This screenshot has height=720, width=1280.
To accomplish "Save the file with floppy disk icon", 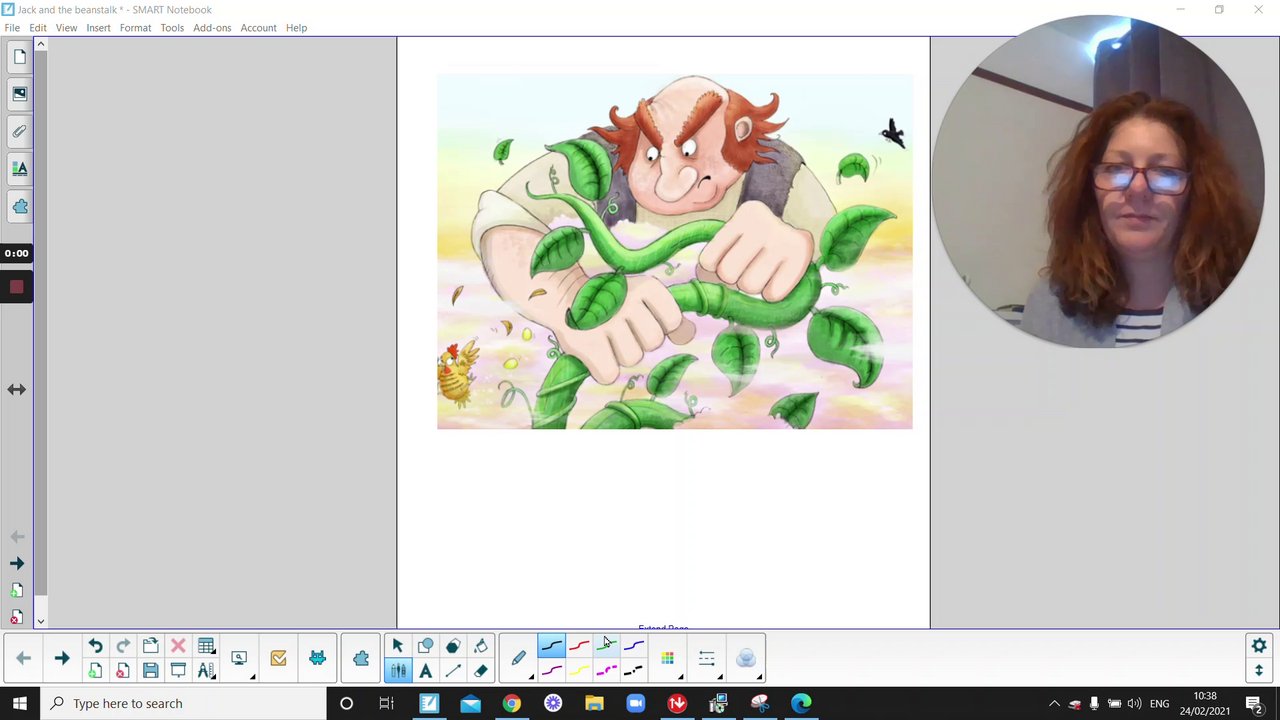I will pyautogui.click(x=150, y=671).
